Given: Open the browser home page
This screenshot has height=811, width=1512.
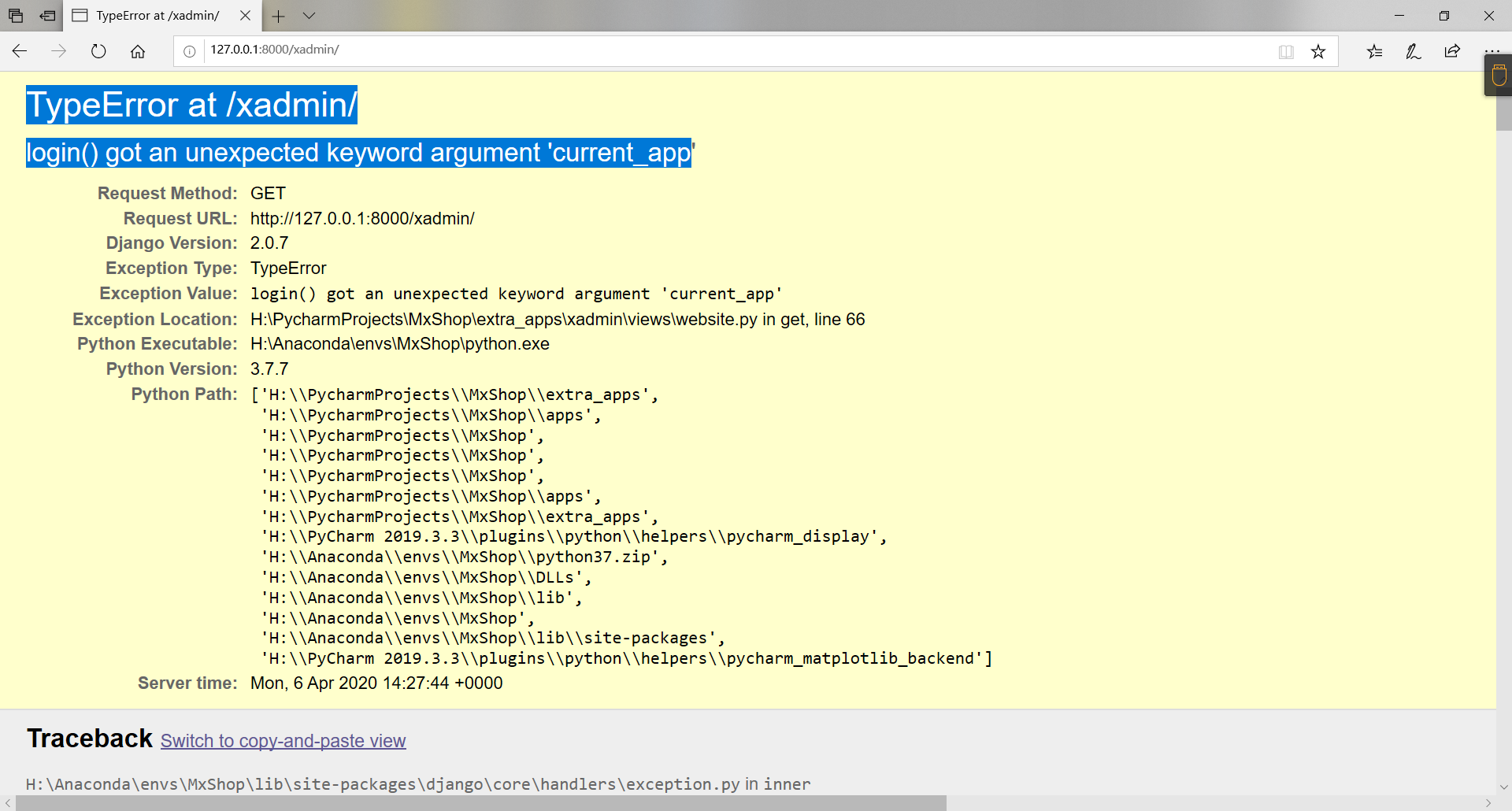Looking at the screenshot, I should 138,51.
